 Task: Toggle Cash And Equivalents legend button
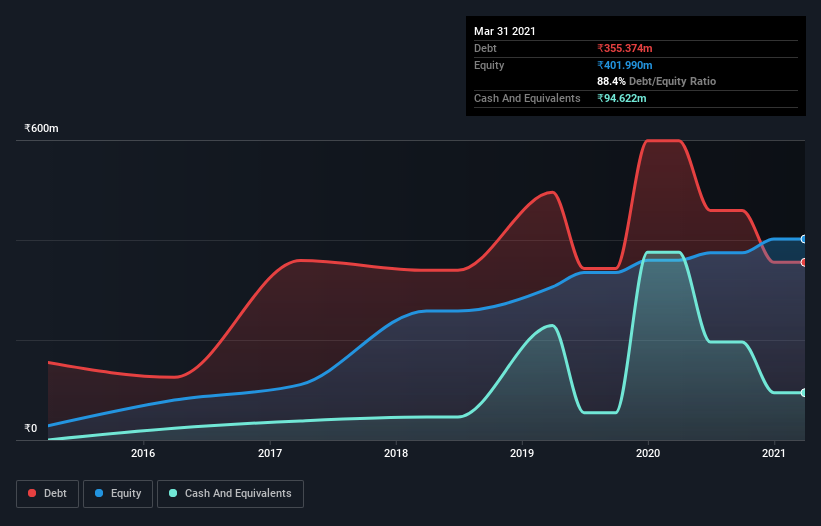click(x=230, y=494)
